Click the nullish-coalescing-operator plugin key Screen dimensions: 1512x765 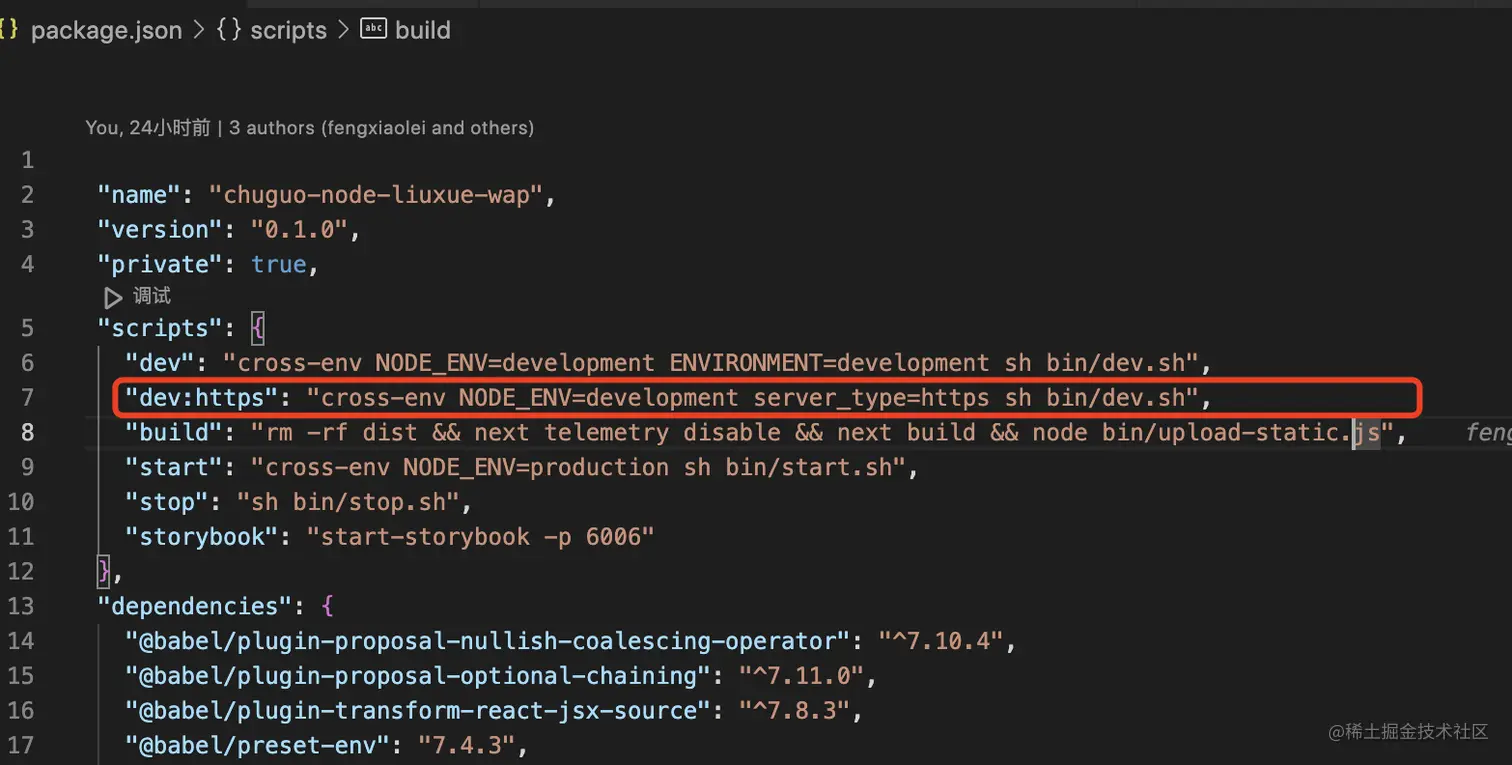(487, 641)
